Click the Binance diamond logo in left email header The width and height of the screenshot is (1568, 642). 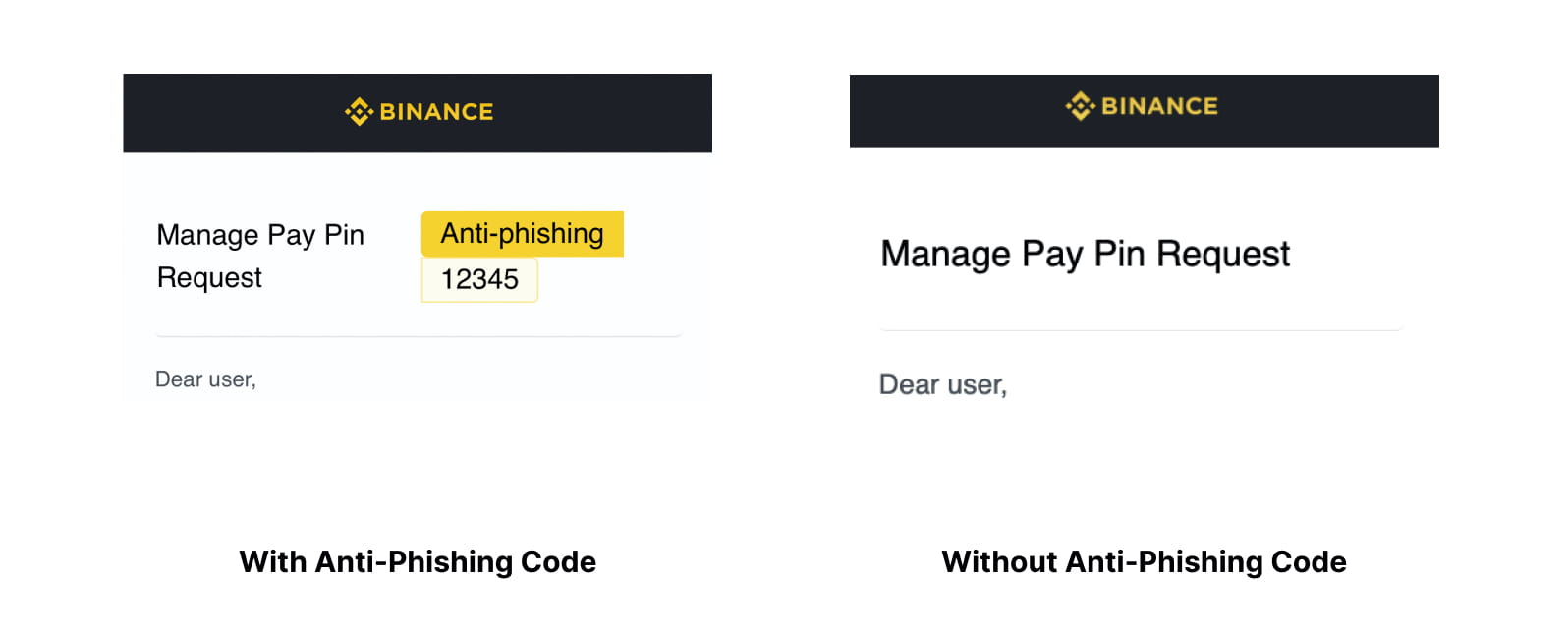(359, 112)
